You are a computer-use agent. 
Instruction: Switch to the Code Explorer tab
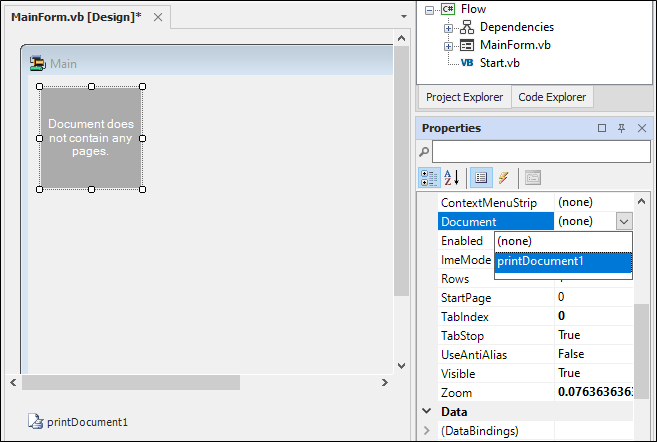(x=552, y=97)
